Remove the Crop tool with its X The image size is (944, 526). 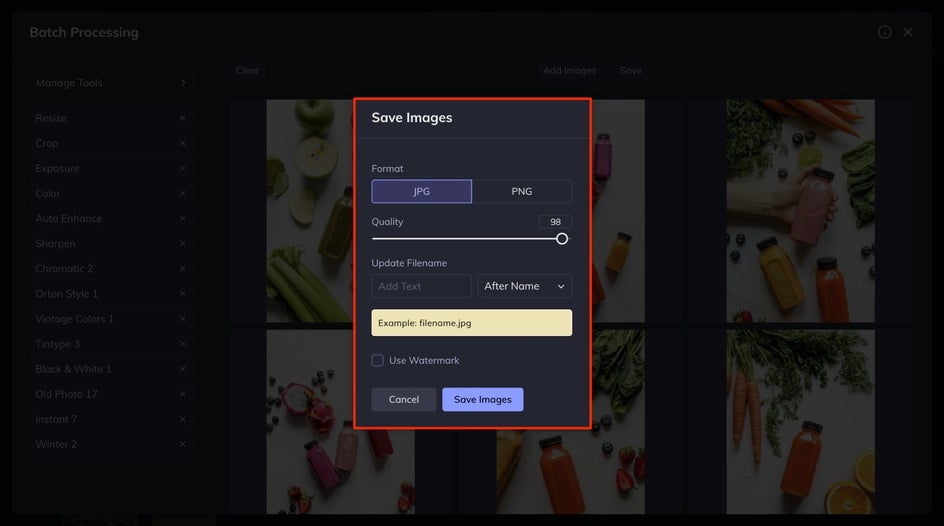pyautogui.click(x=182, y=143)
